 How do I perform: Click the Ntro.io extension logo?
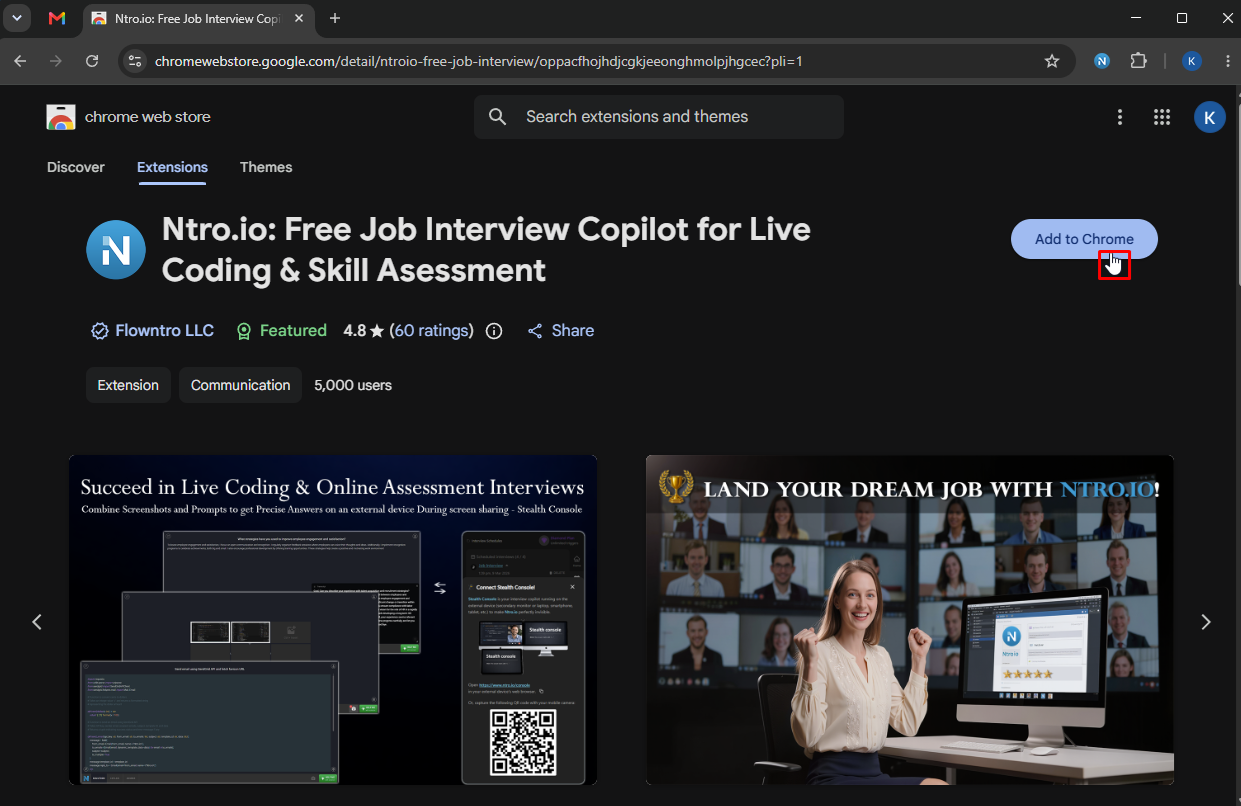pos(116,249)
